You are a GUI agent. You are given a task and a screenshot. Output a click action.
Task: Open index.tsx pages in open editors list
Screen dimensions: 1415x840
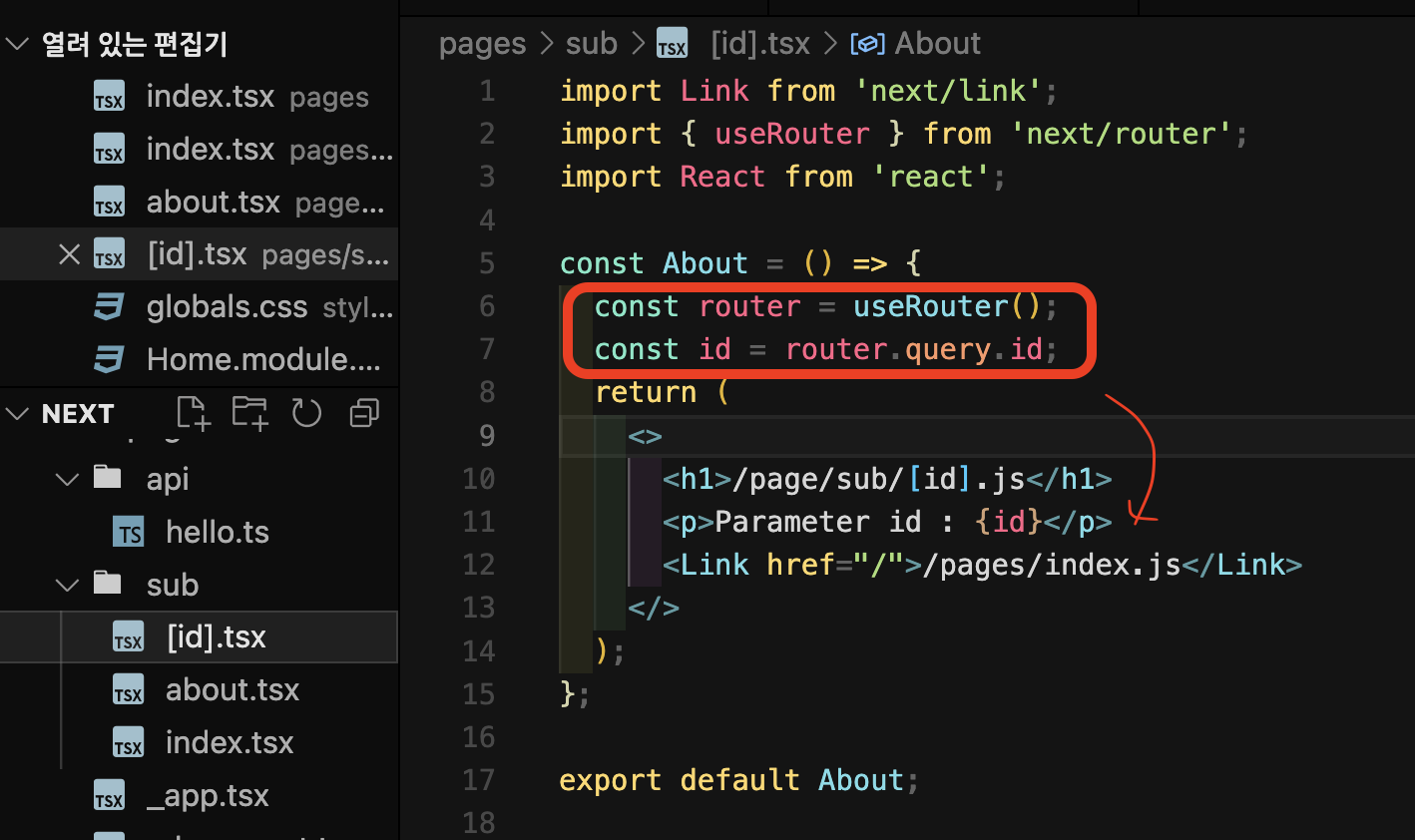[200, 96]
